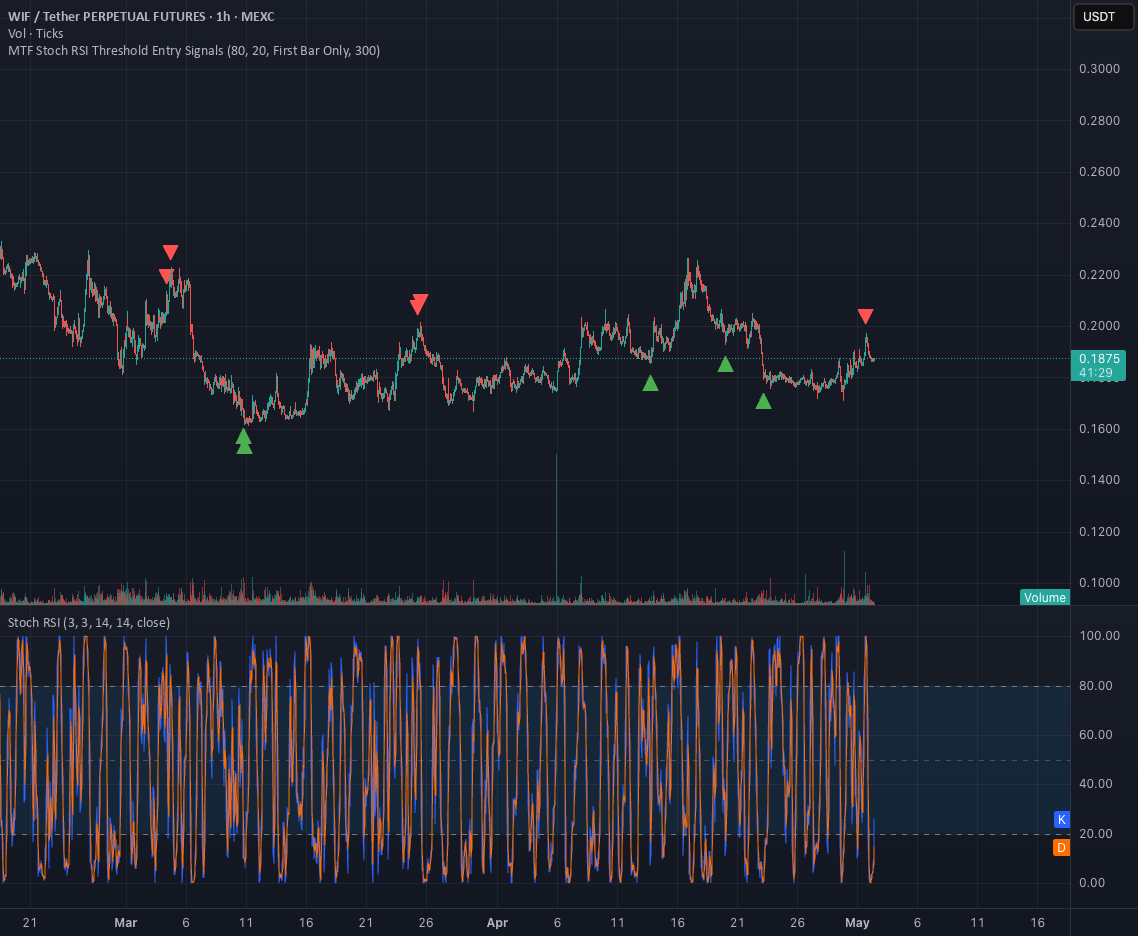1138x936 pixels.
Task: Open MTF Stoch RSI Threshold Entry Signals legend
Action: tap(194, 51)
